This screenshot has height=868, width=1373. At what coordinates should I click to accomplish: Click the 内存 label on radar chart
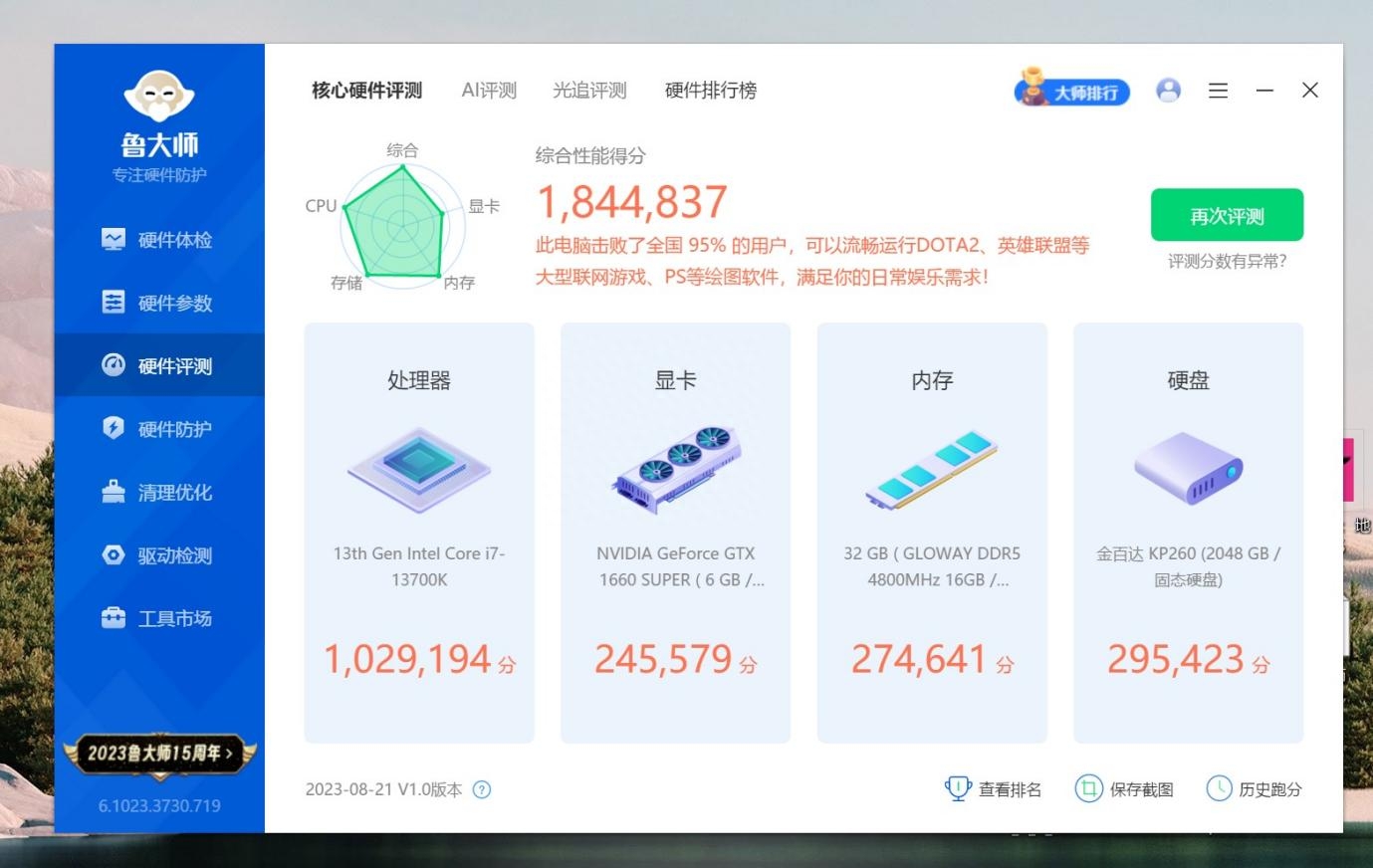(x=459, y=283)
